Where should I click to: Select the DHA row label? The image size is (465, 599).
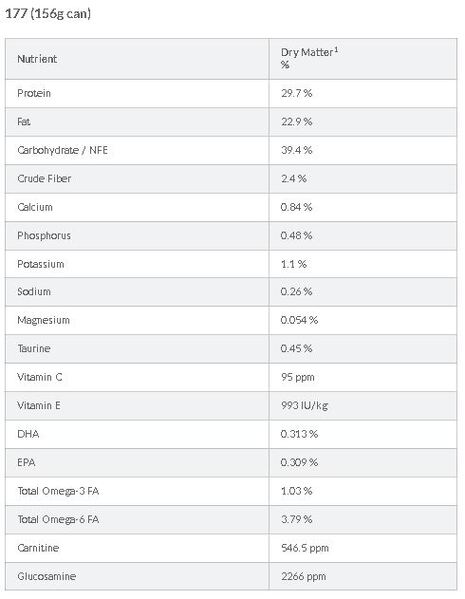pos(28,434)
